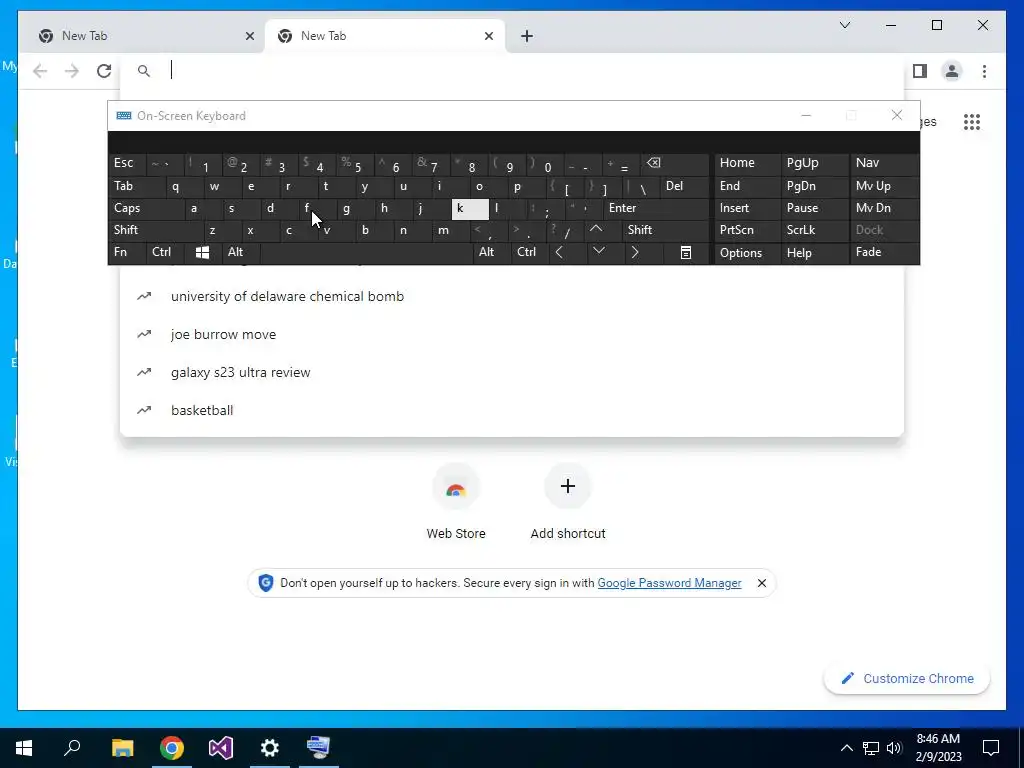
Task: Open the Chrome profile avatar menu
Action: 952,71
